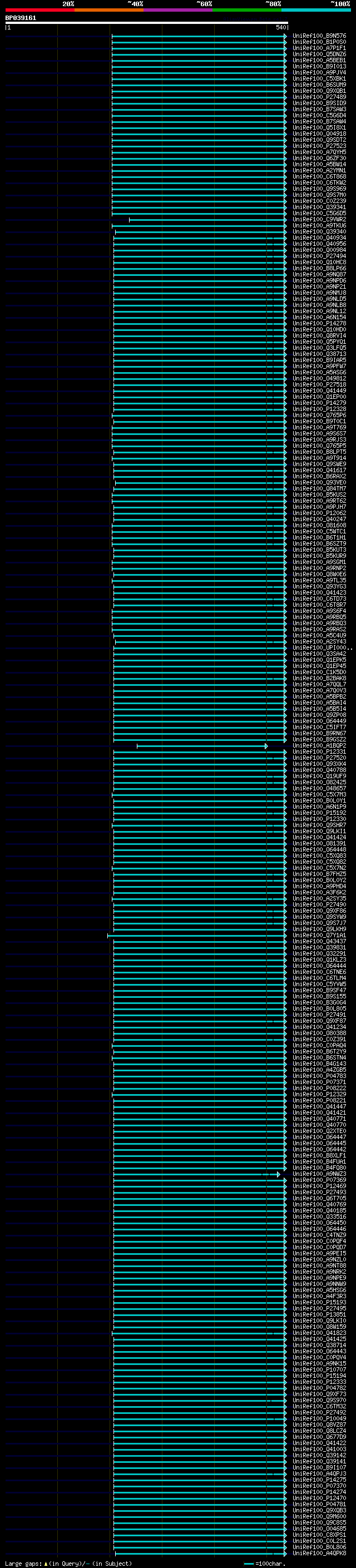Select hit label UniRef100_A9PEI5
Image resolution: width=356 pixels, height=1568 pixels.
coord(319,1254)
